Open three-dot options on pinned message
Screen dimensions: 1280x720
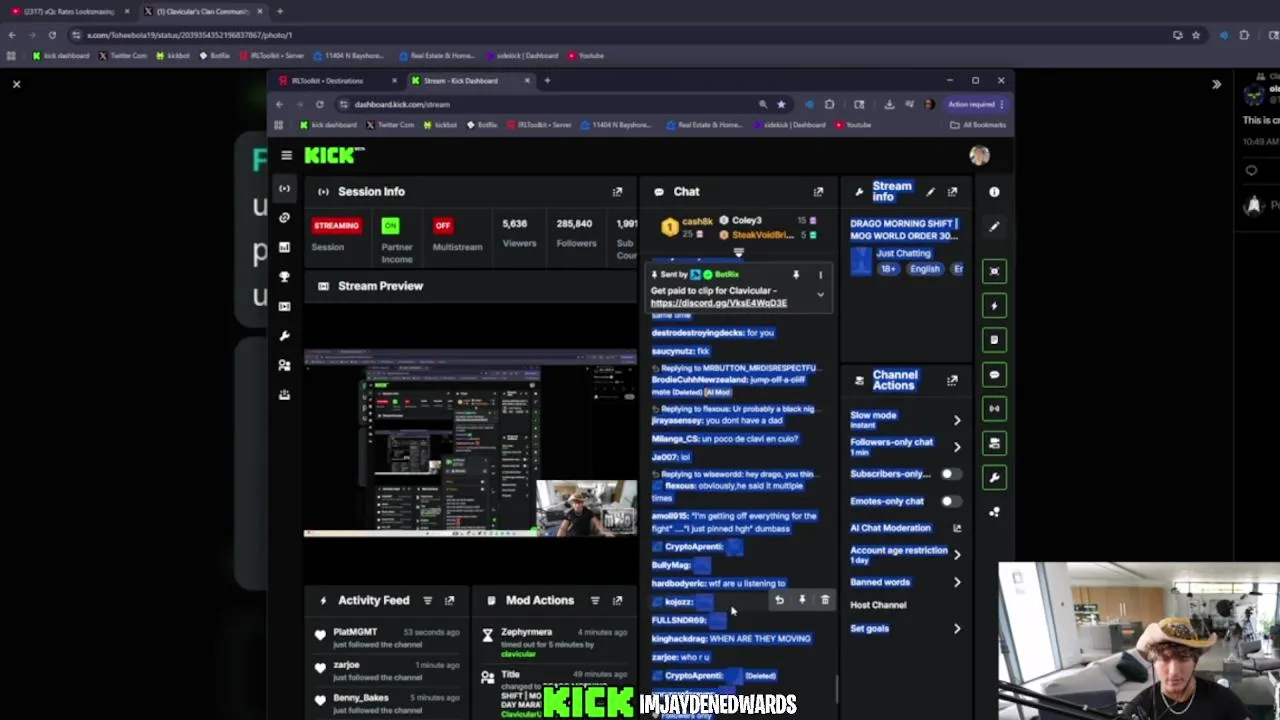pyautogui.click(x=820, y=274)
